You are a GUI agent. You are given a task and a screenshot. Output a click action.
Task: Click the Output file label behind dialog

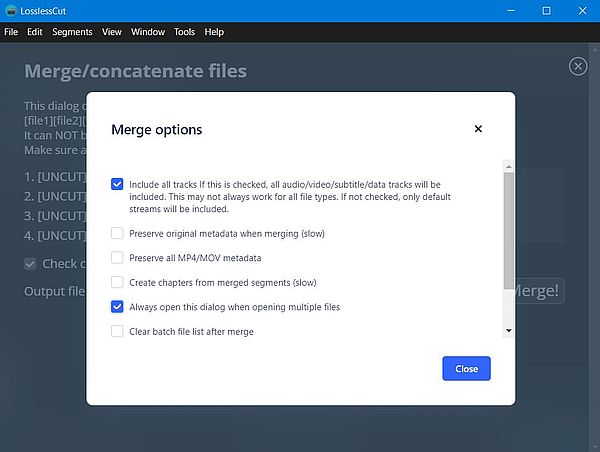coord(55,291)
